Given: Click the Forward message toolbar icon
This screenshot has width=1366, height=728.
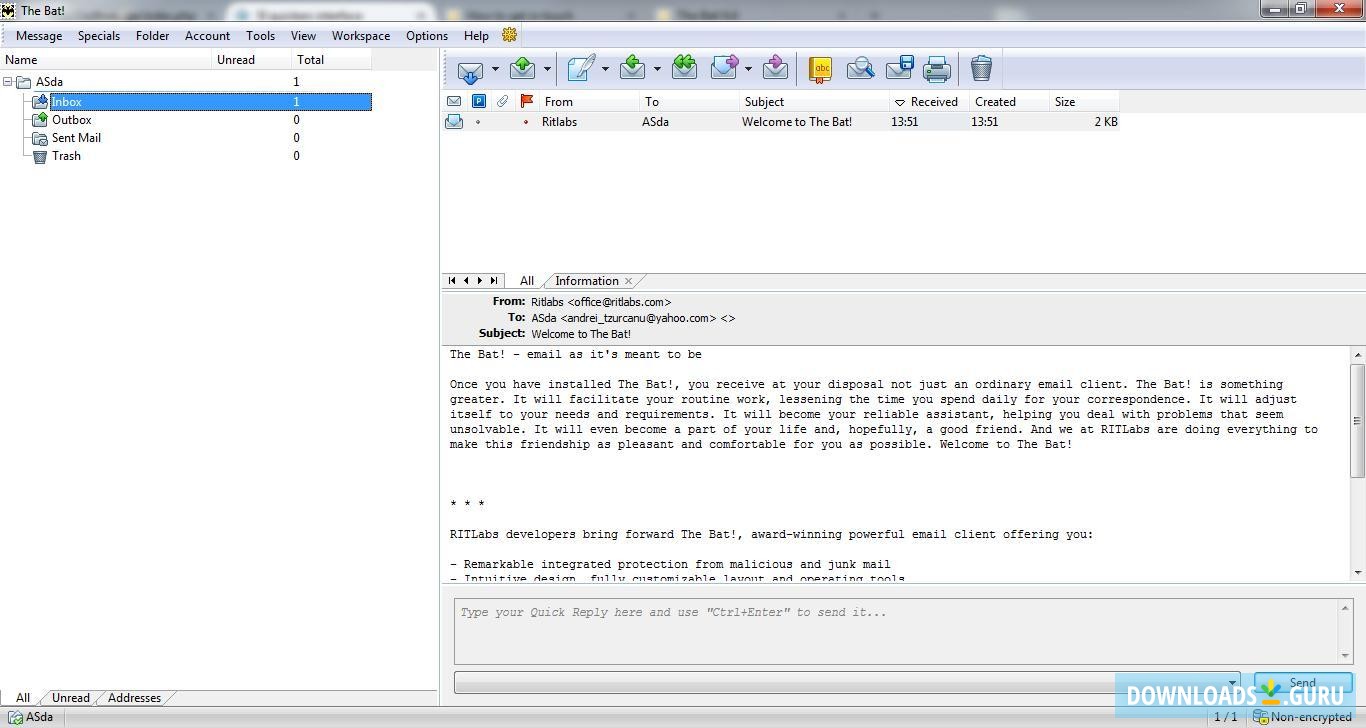Looking at the screenshot, I should tap(724, 68).
